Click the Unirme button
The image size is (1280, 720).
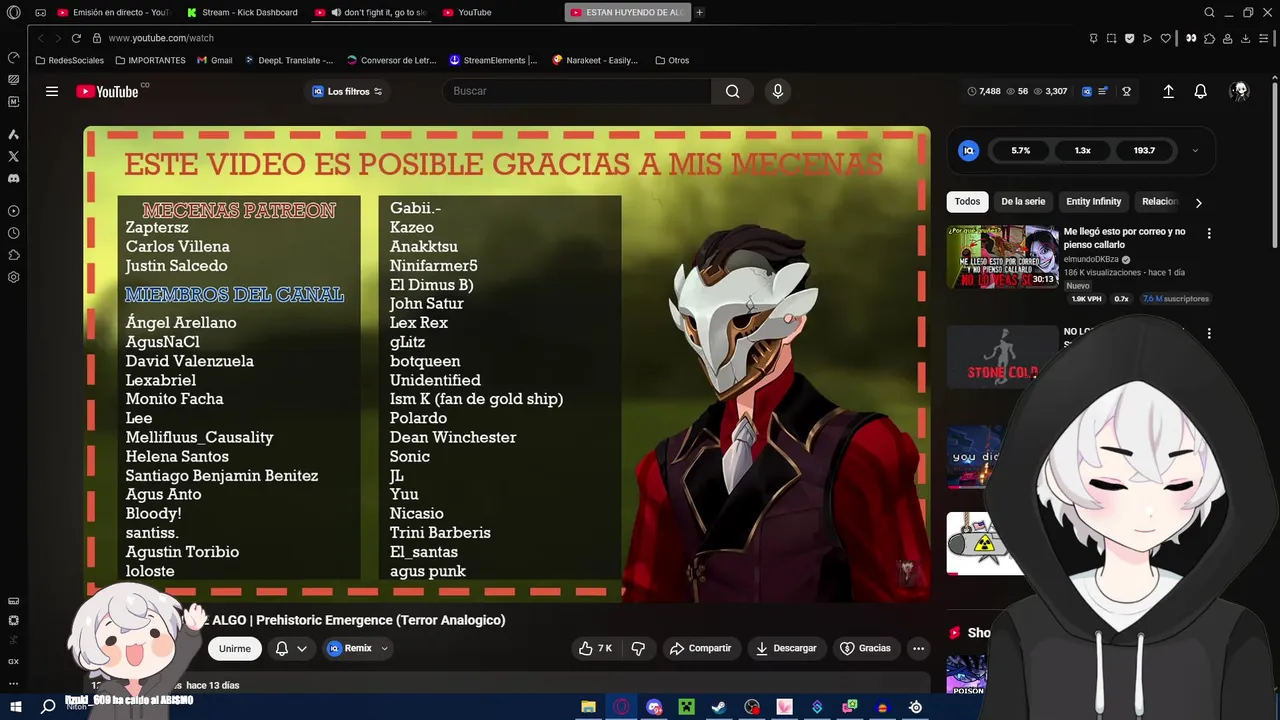tap(235, 648)
